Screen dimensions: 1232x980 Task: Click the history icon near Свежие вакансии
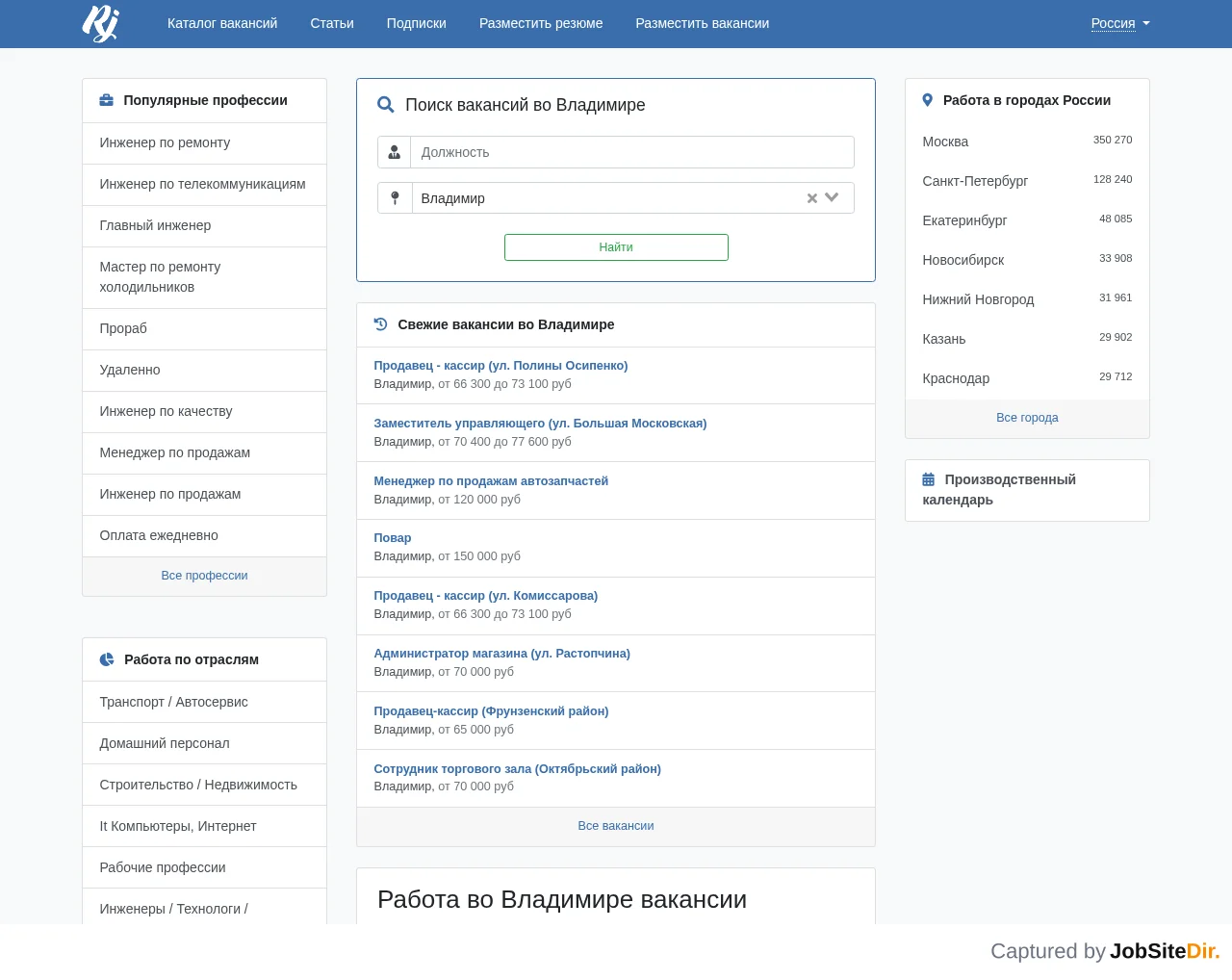coord(381,324)
